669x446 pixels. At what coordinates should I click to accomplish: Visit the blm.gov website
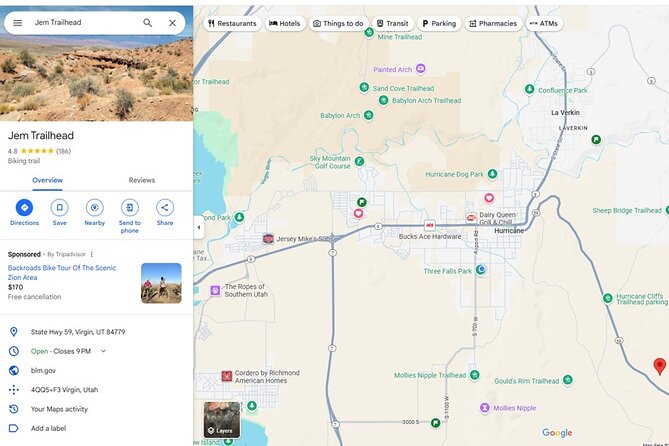pos(43,370)
